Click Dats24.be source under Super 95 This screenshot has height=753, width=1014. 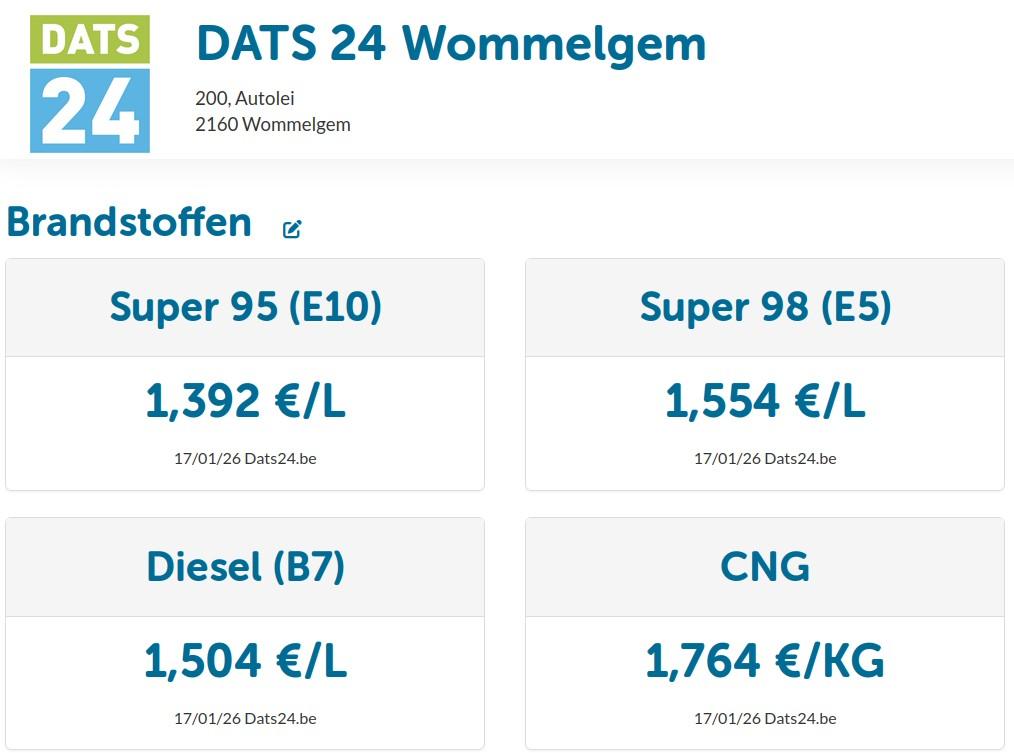tap(281, 459)
